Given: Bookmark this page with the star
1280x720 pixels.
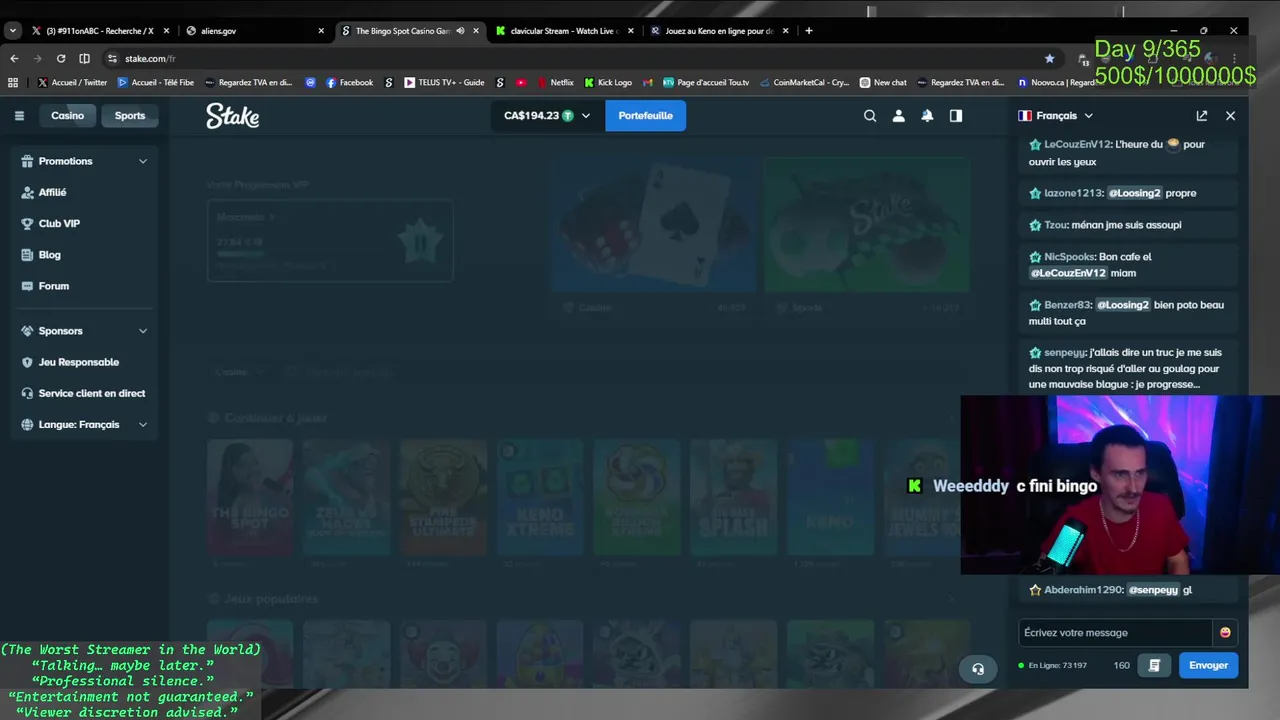Looking at the screenshot, I should [x=1049, y=58].
